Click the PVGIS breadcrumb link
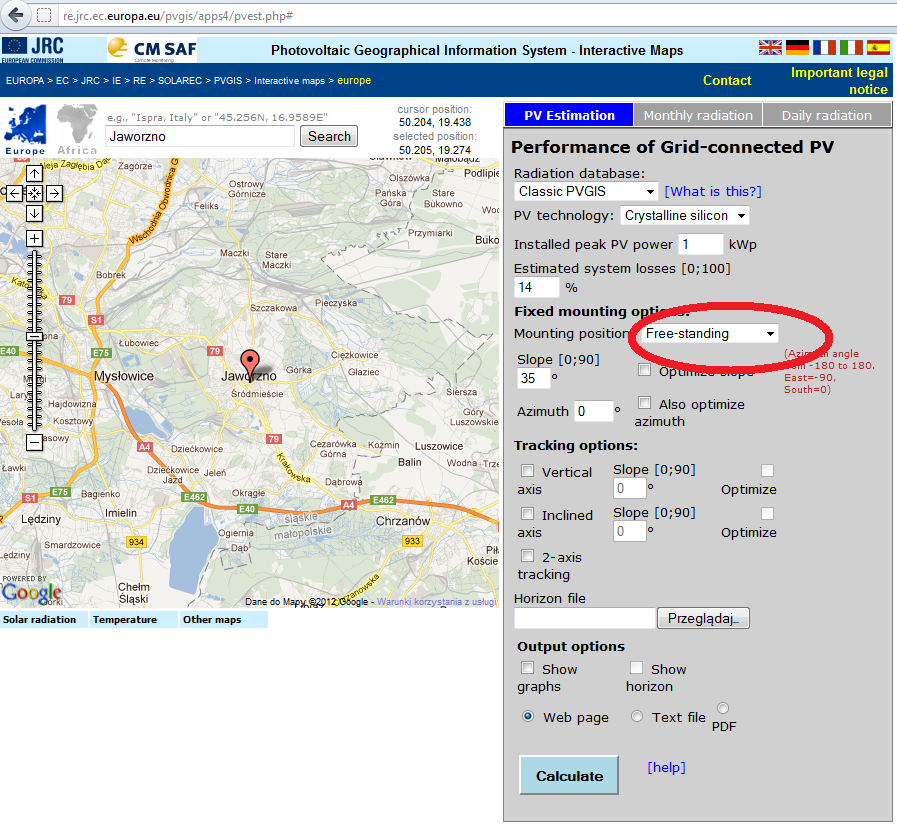Viewport: 897px width, 825px height. [228, 81]
